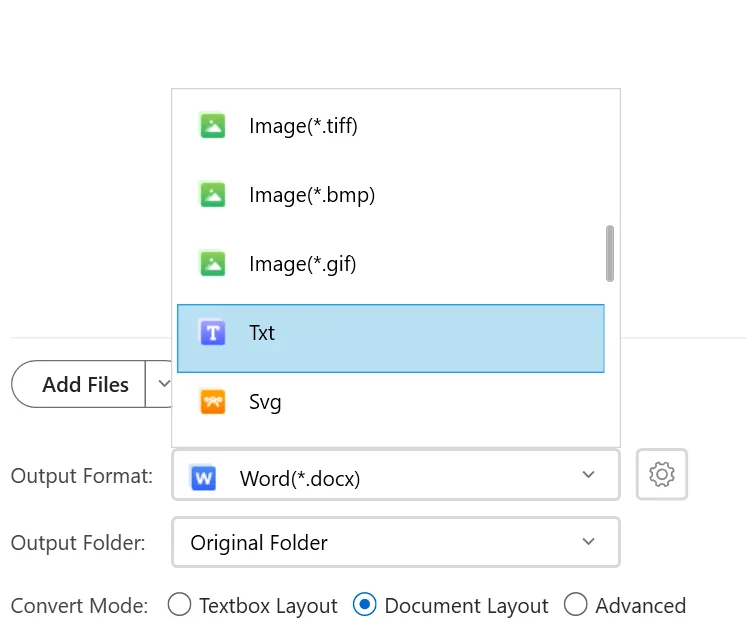Screen dimensions: 746x632
Task: Open output format settings gear
Action: 662,474
